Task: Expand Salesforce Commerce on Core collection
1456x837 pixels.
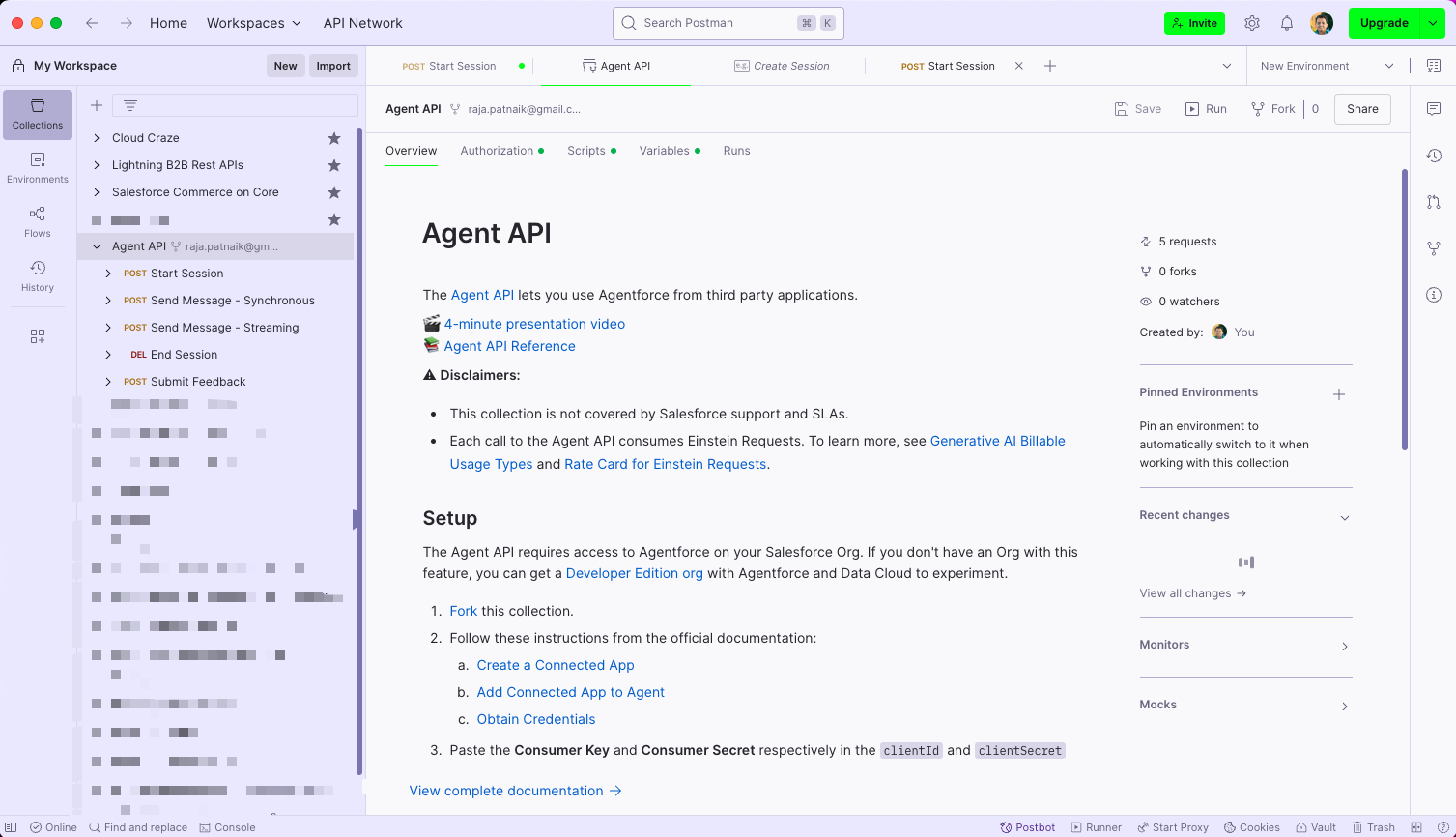Action: tap(97, 192)
